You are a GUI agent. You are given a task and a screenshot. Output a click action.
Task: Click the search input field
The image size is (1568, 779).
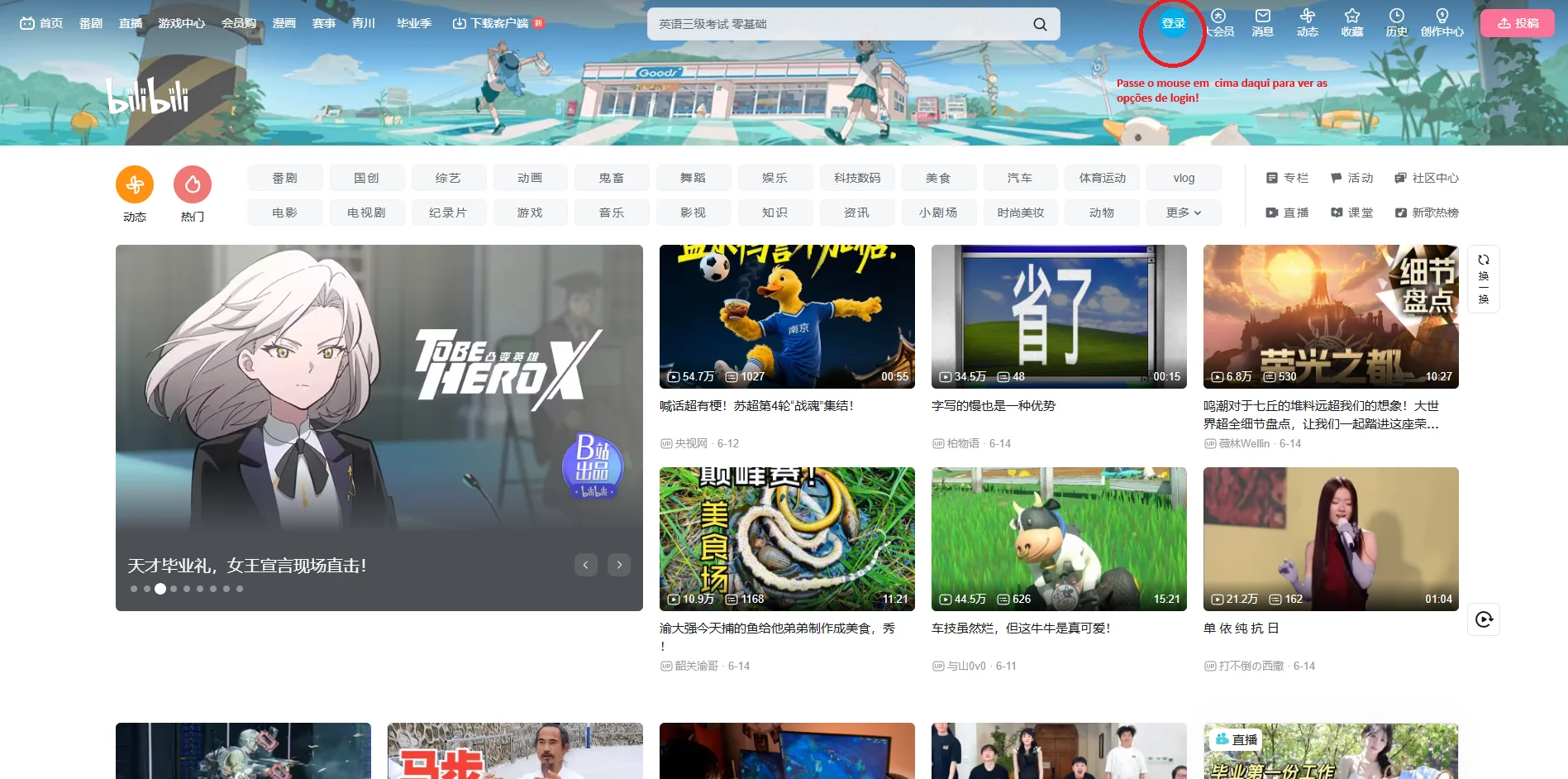click(839, 24)
